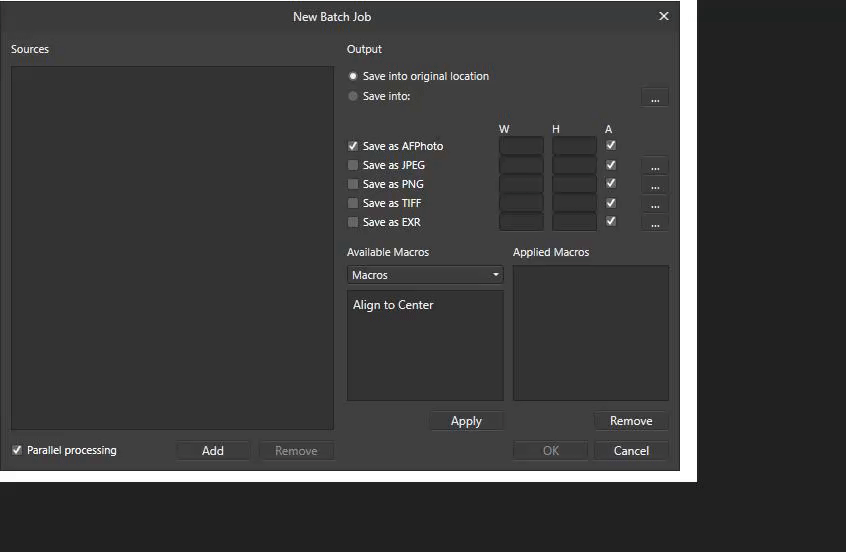
Task: Toggle aspect checkbox in JPEG row
Action: [x=611, y=165]
